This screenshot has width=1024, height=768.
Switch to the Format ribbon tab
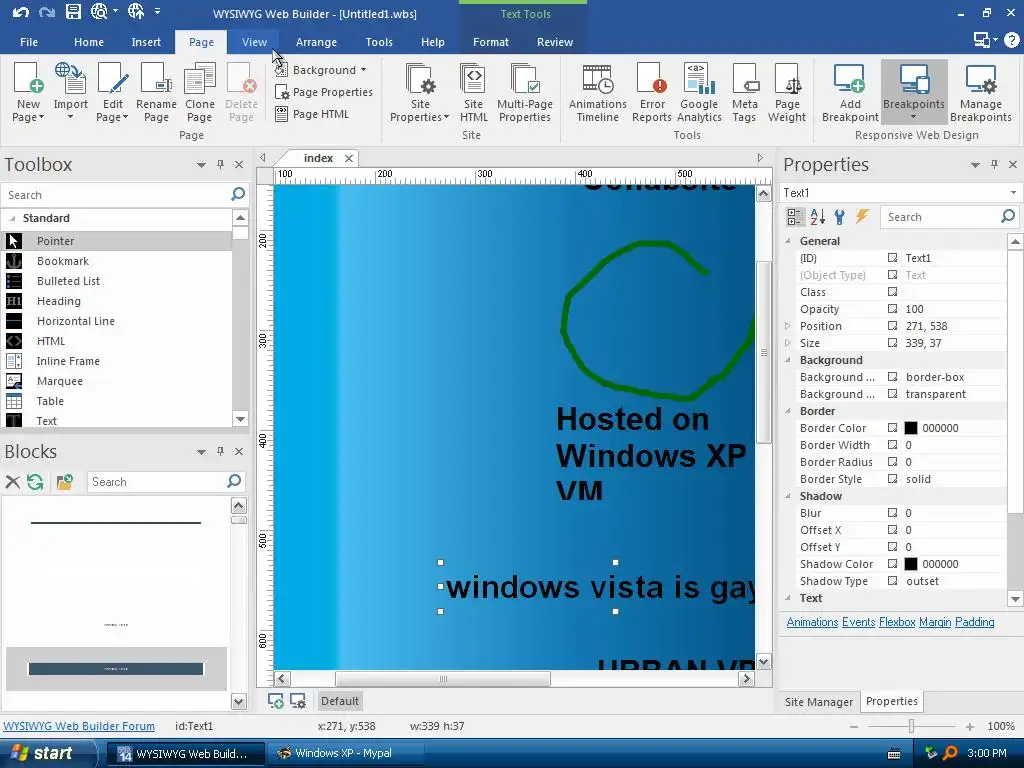[490, 42]
